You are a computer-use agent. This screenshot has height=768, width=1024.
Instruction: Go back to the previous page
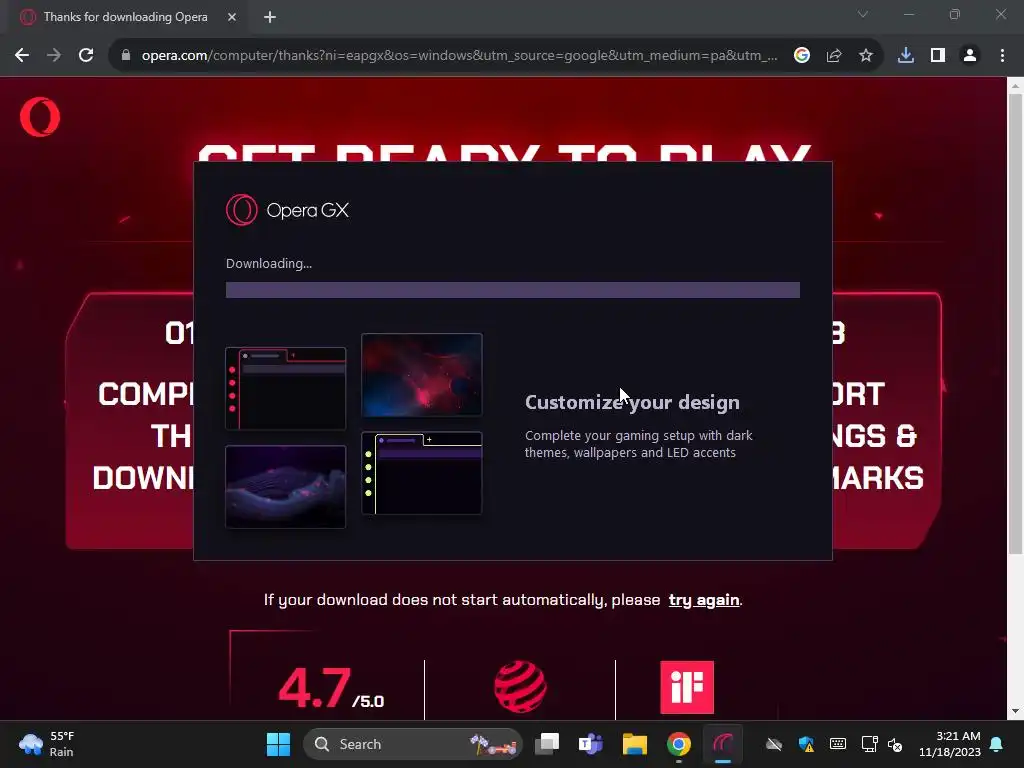click(22, 56)
